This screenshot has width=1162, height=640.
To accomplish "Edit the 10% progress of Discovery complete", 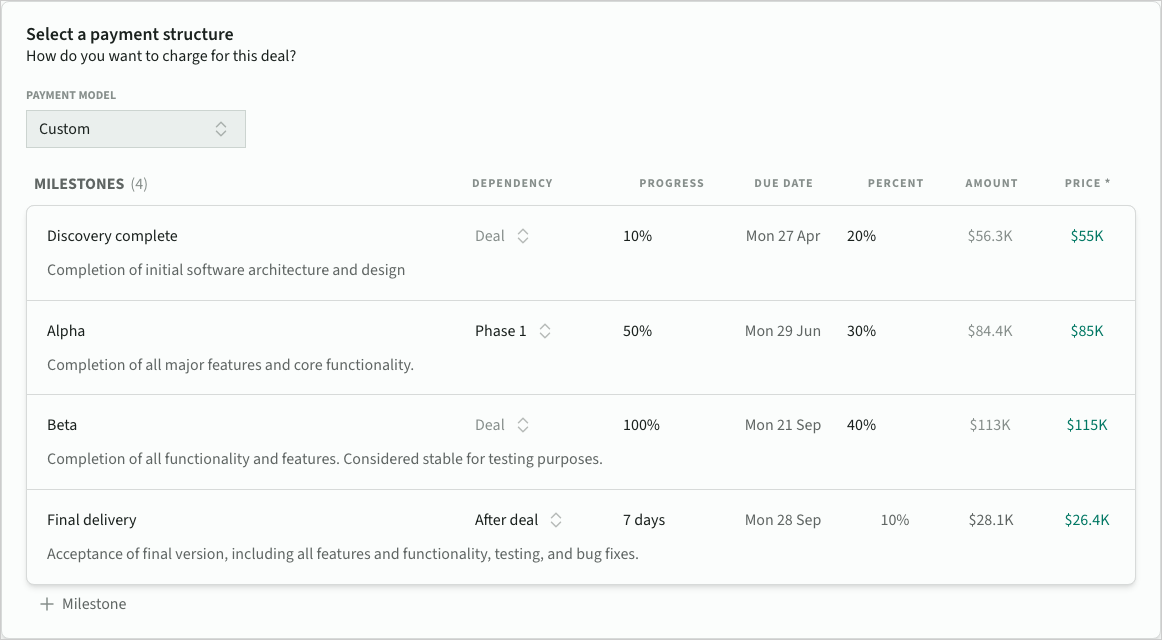I will pos(637,236).
